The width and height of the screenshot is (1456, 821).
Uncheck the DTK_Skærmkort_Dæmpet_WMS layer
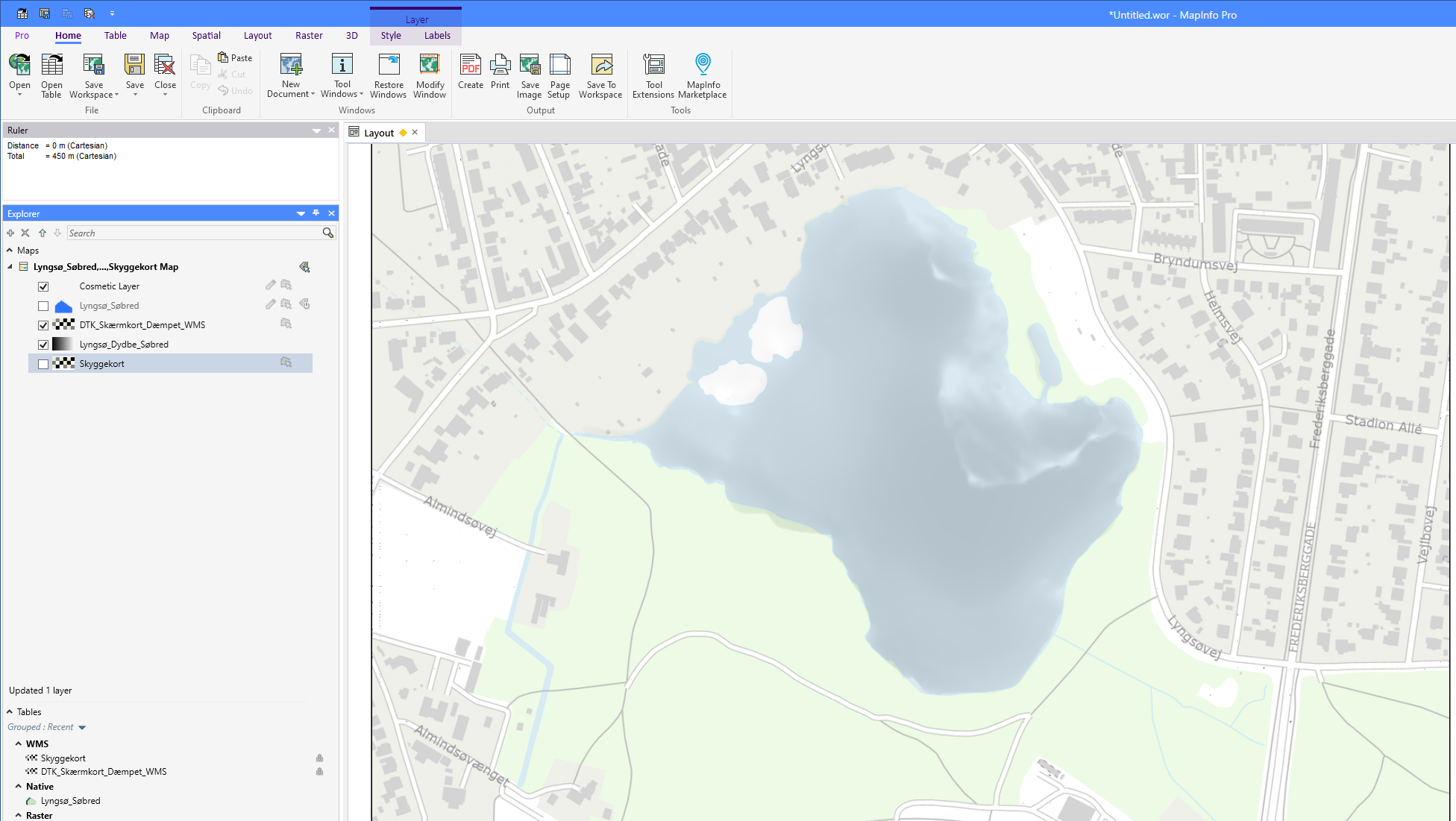[43, 325]
